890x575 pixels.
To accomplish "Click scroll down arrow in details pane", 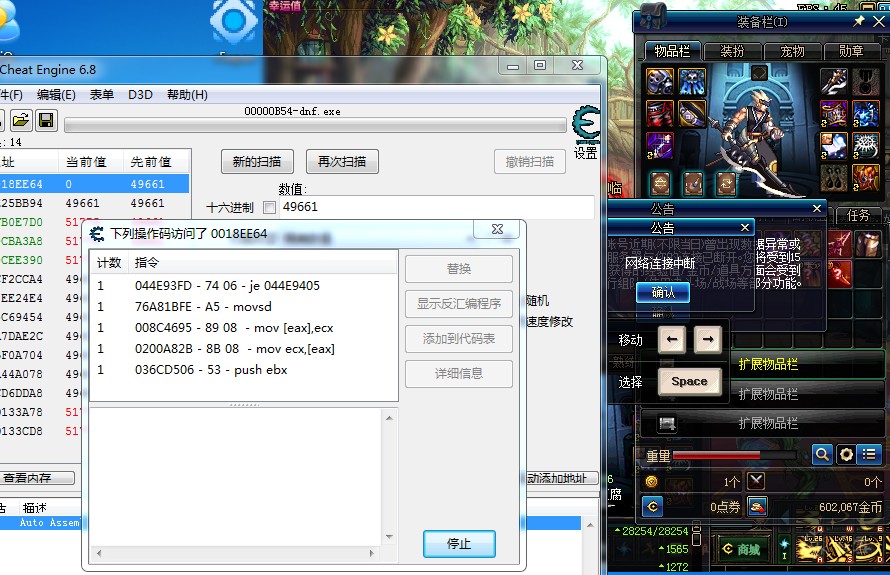I will [389, 536].
